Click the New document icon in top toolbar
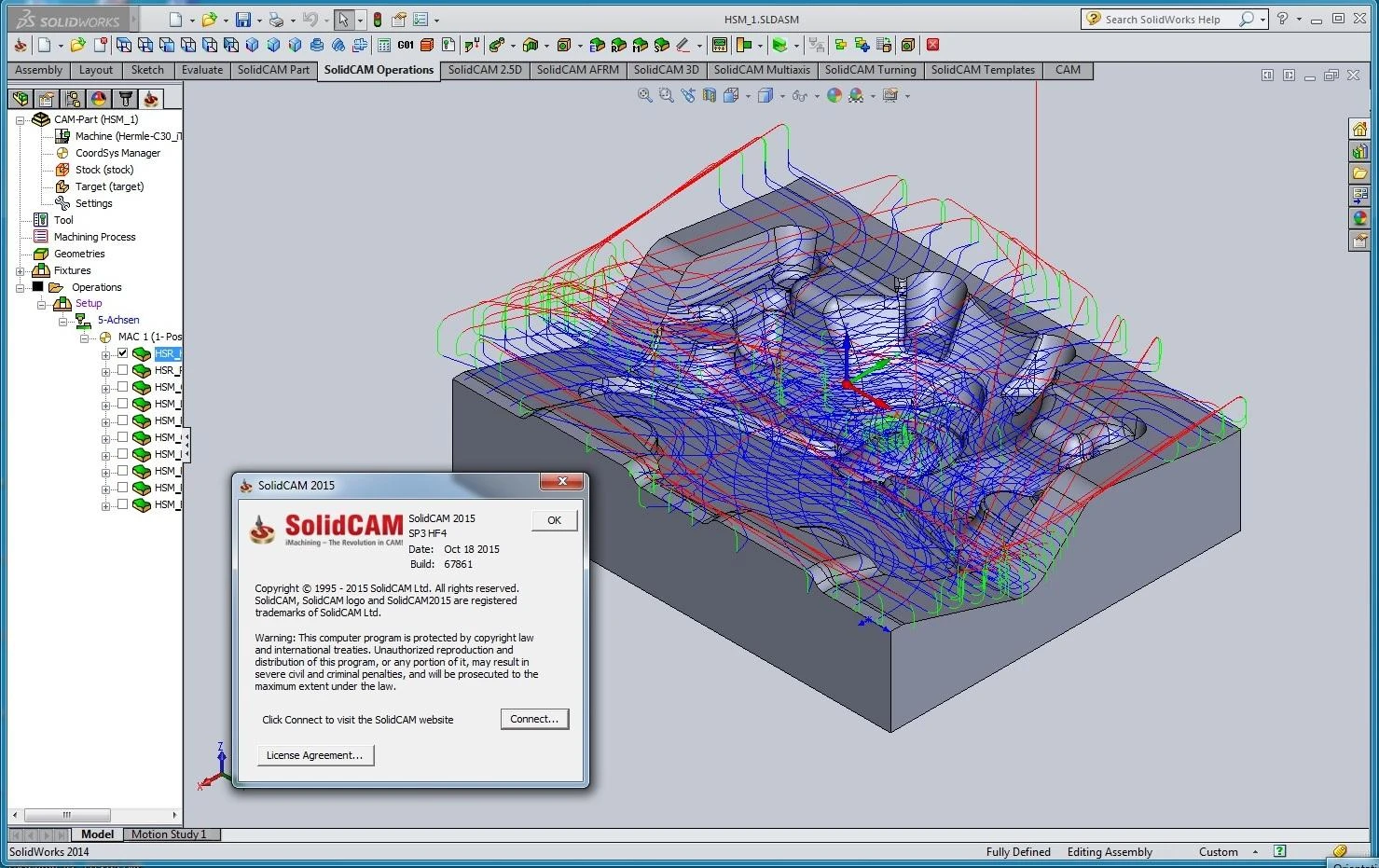The image size is (1379, 868). click(x=176, y=20)
